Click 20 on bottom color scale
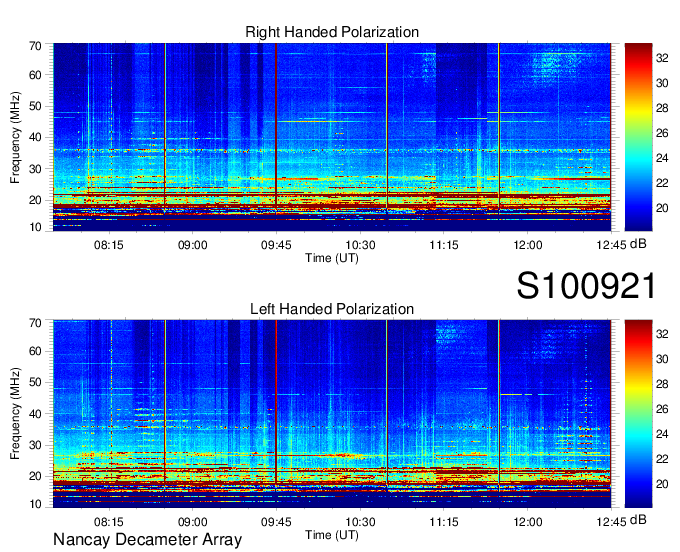The width and height of the screenshot is (680, 552). click(662, 484)
